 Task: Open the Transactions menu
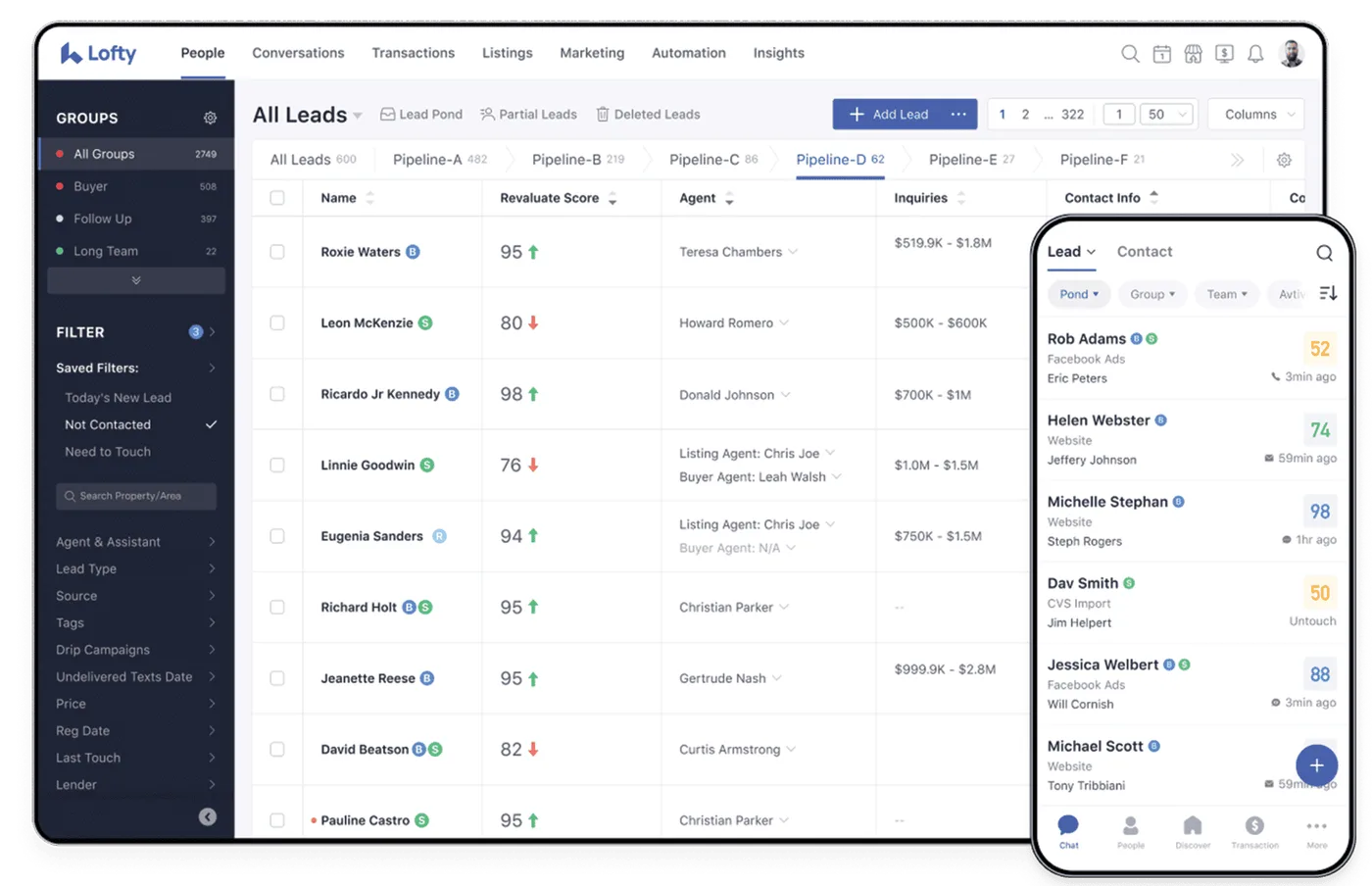click(x=413, y=53)
